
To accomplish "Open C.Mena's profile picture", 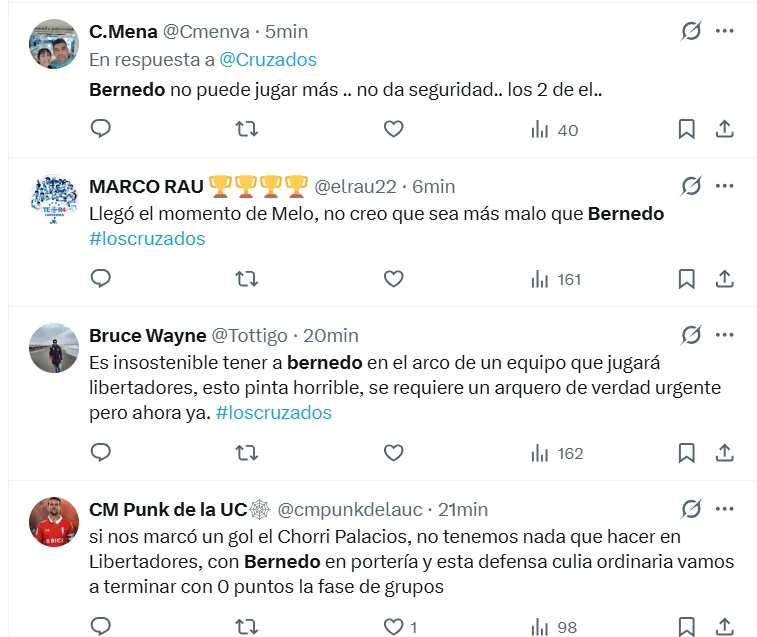I will click(x=54, y=45).
